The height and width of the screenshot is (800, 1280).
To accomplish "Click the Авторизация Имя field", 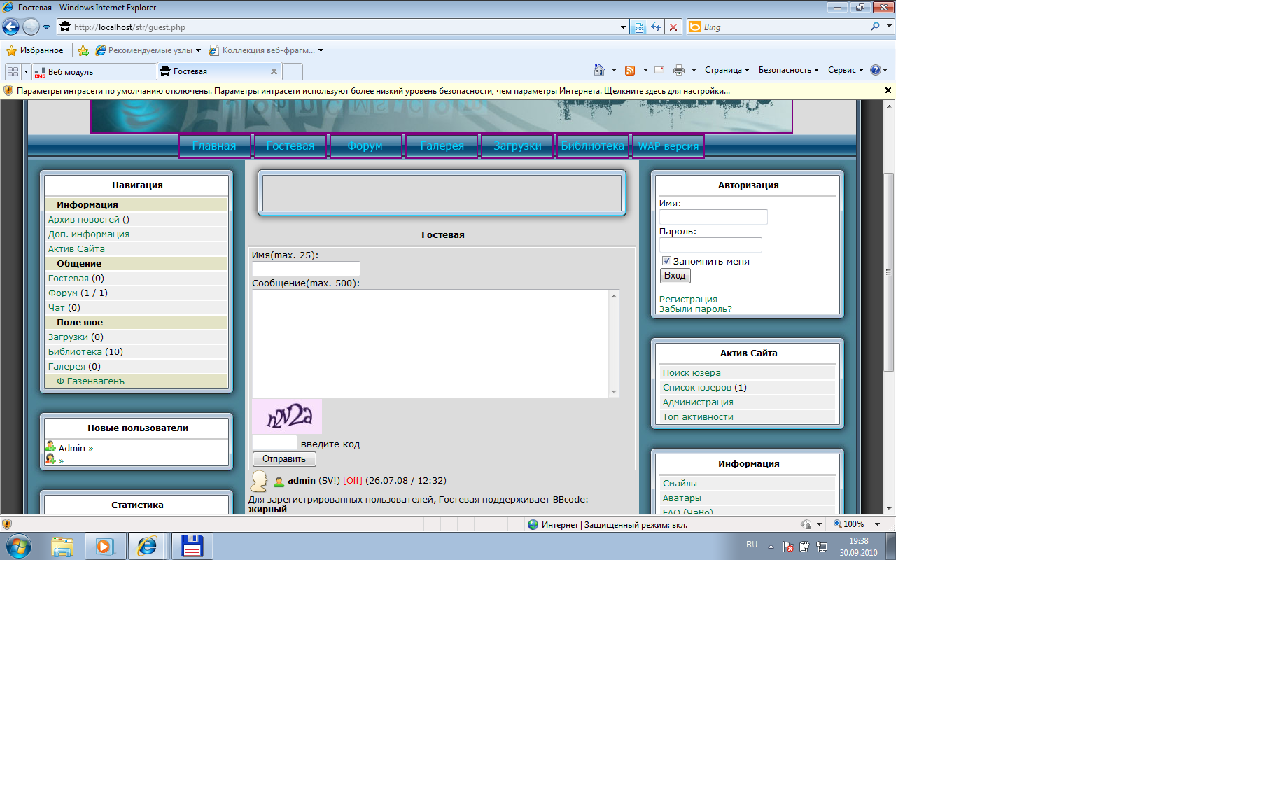I will 713,217.
